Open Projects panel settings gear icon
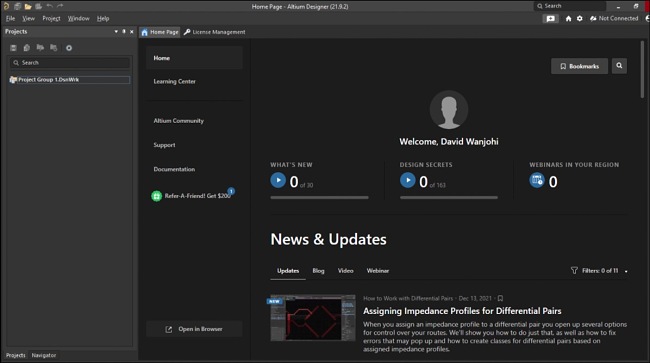The height and width of the screenshot is (363, 650). pos(69,48)
